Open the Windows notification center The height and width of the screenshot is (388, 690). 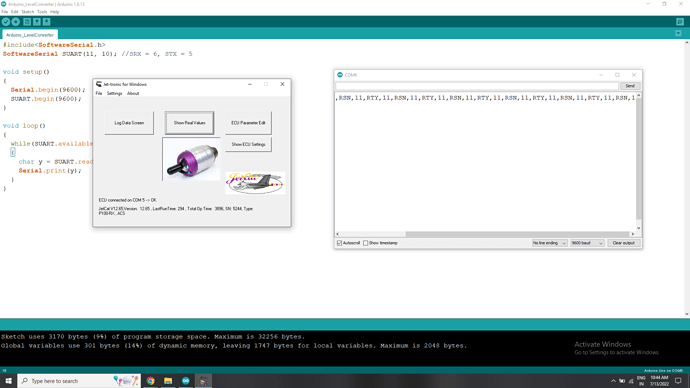pos(679,381)
